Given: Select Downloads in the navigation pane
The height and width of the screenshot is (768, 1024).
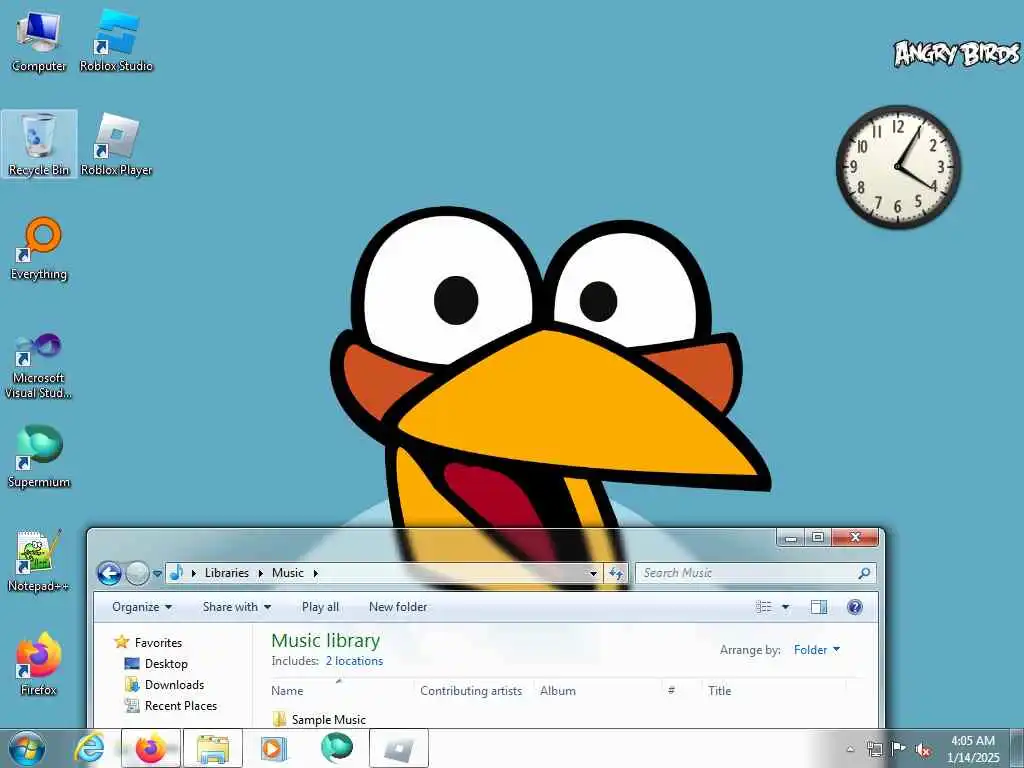Looking at the screenshot, I should click(x=165, y=684).
